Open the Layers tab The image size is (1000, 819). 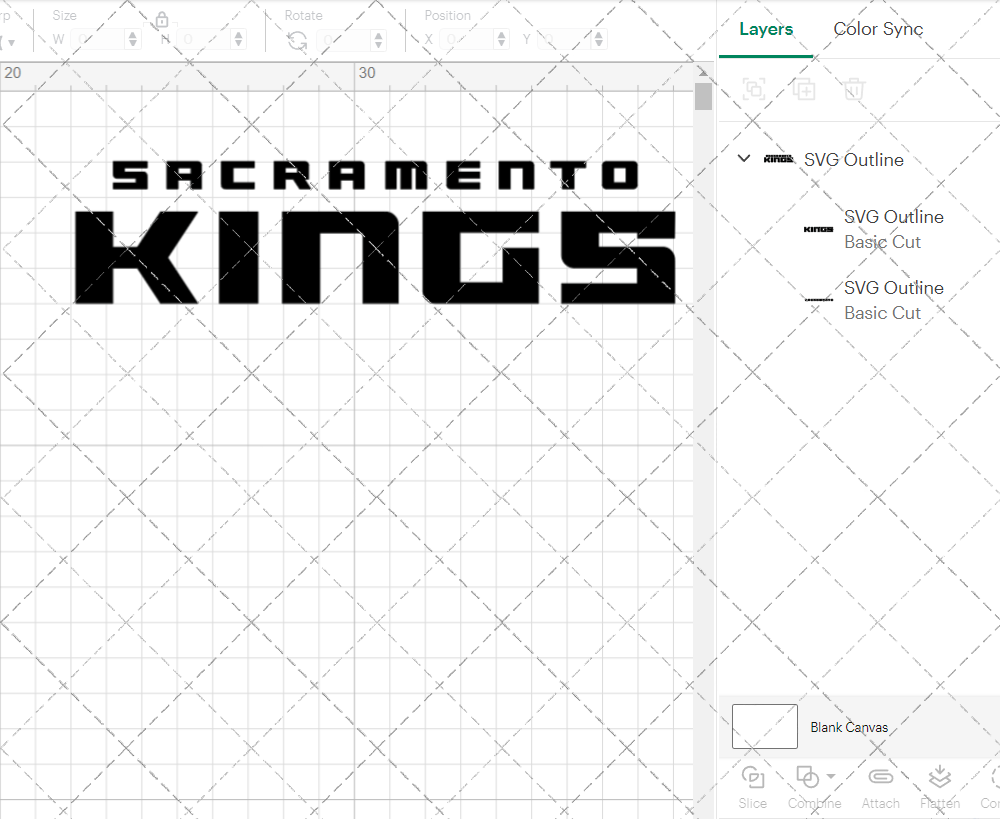pos(765,29)
